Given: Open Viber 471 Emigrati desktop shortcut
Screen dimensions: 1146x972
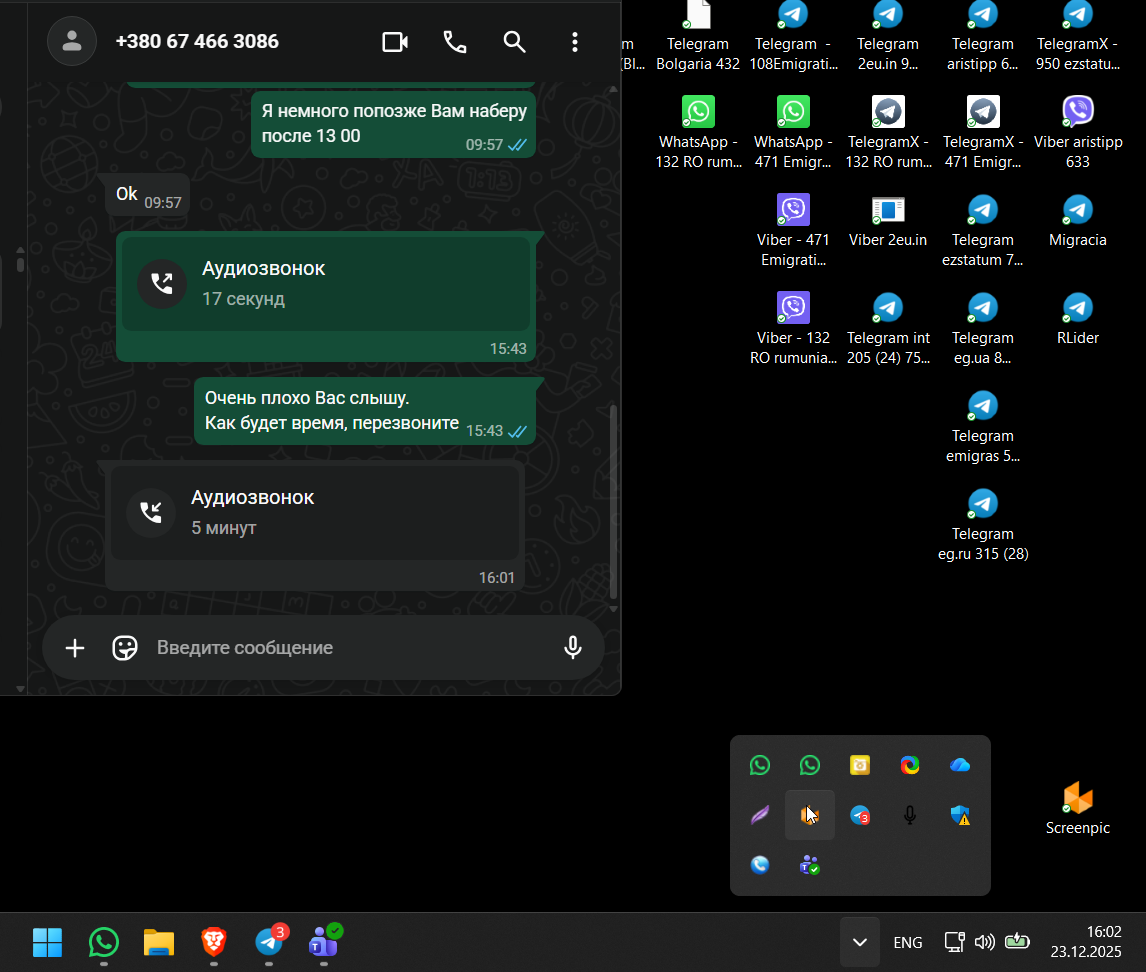Looking at the screenshot, I should coord(793,231).
